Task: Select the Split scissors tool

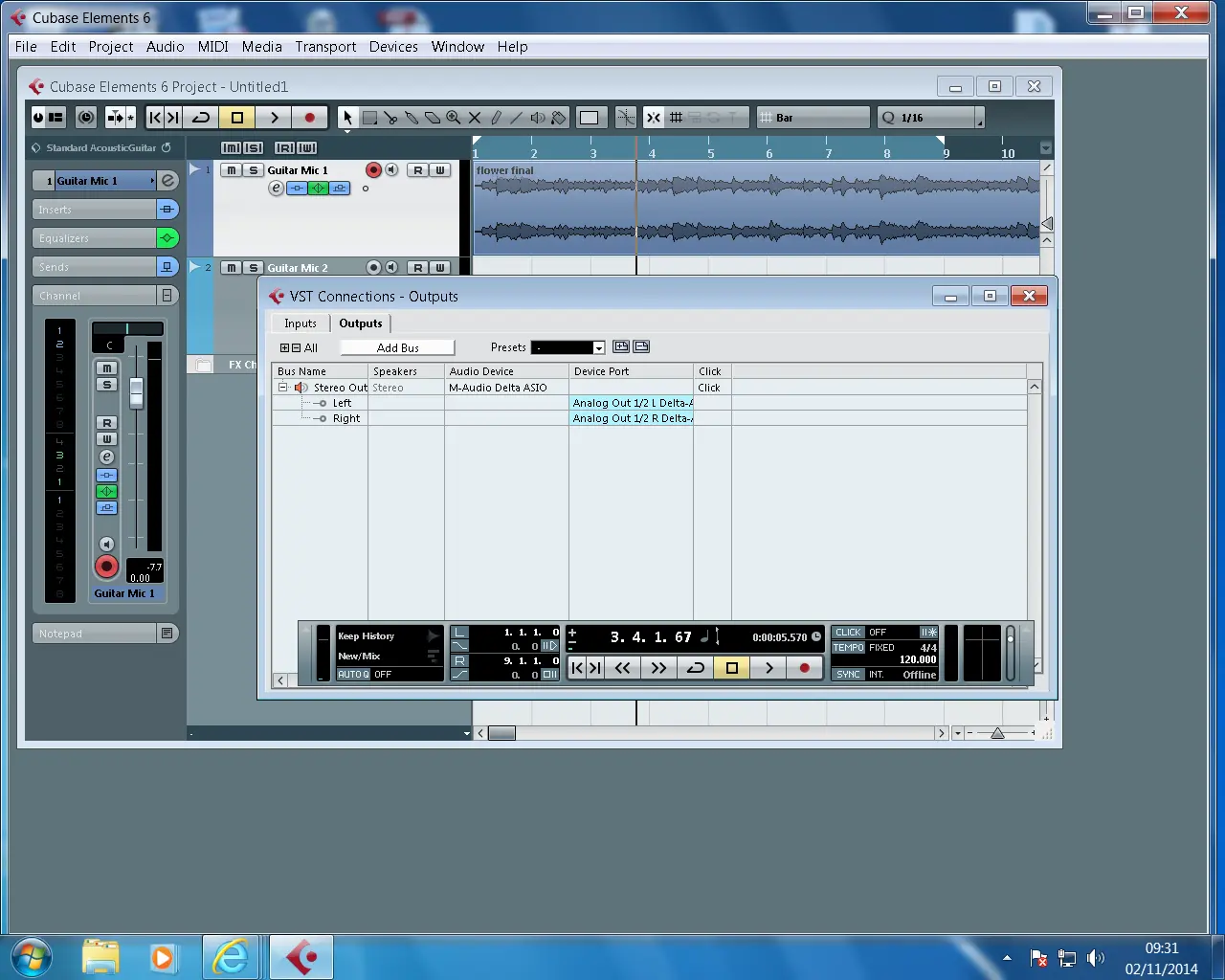Action: click(x=390, y=118)
